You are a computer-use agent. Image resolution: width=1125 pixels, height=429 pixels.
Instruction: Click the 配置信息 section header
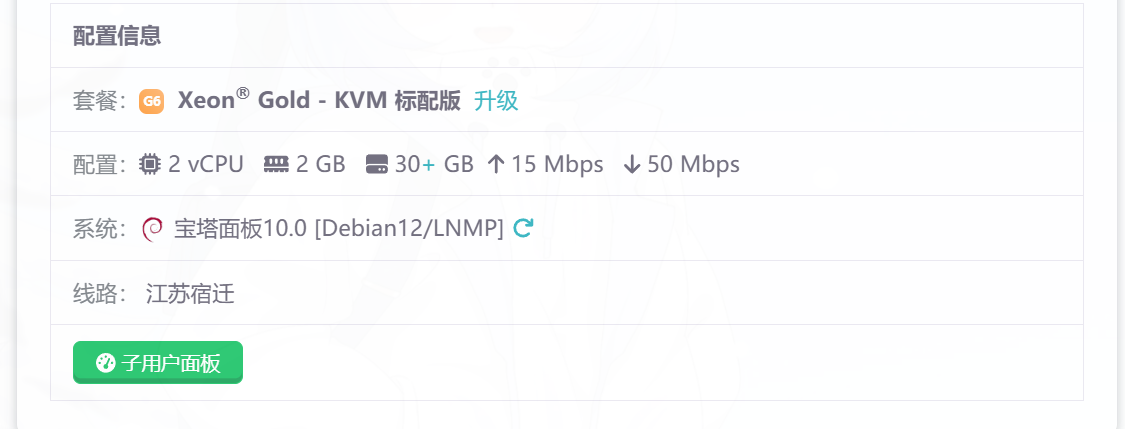coord(117,35)
